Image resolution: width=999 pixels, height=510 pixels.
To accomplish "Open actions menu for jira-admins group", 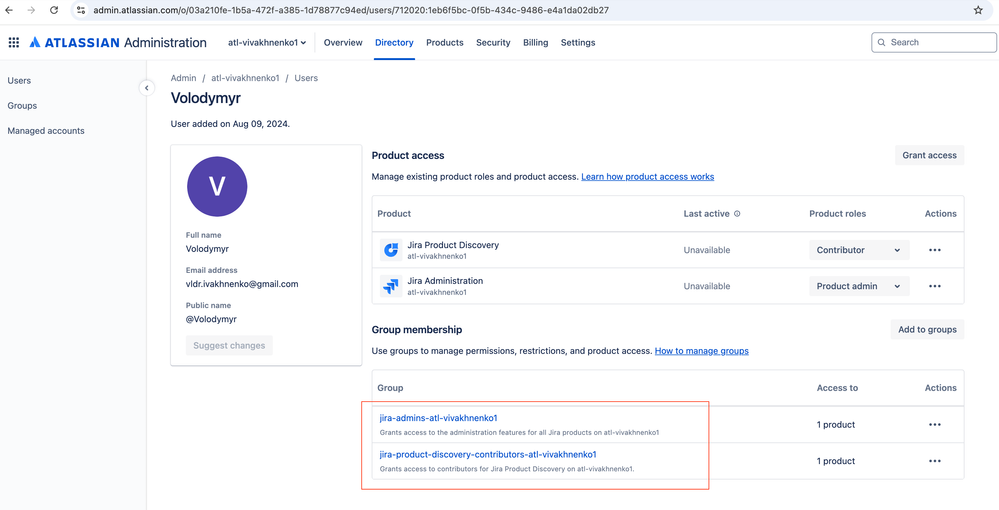I will (x=935, y=425).
